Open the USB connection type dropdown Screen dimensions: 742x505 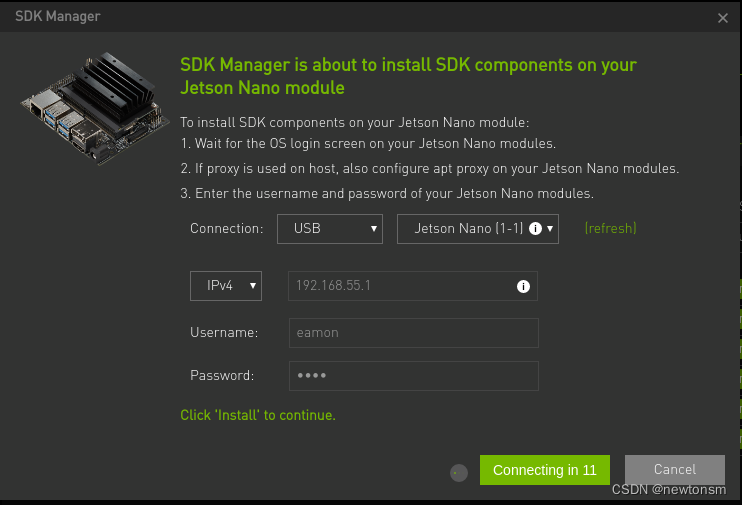click(x=330, y=229)
